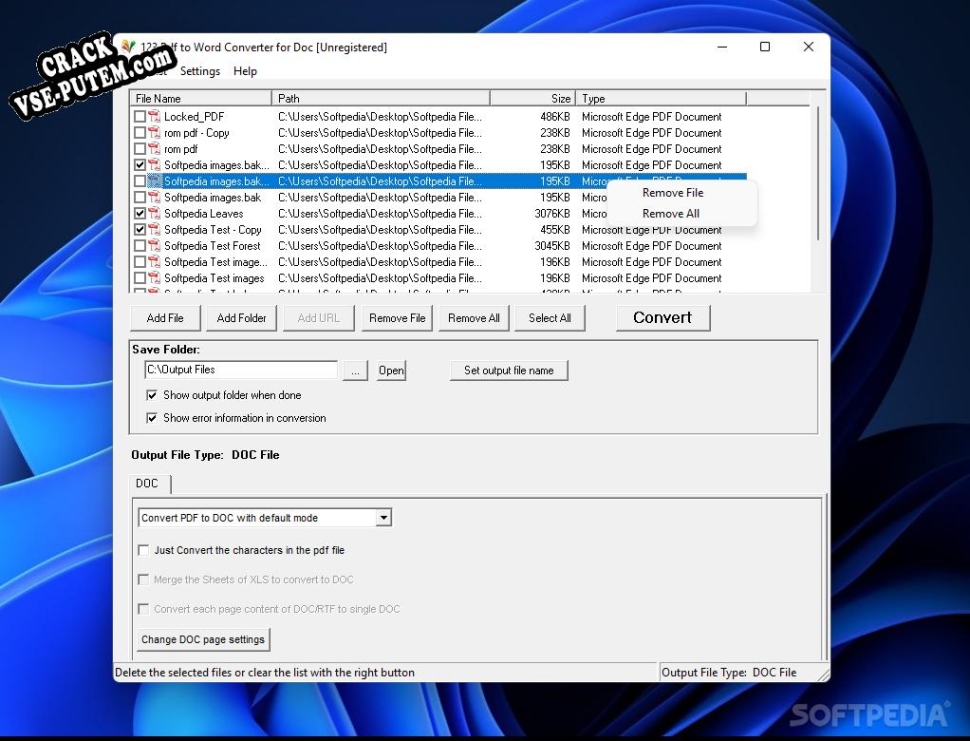Click the PDF icon beside the rom pdf file
The width and height of the screenshot is (970, 741).
(154, 149)
